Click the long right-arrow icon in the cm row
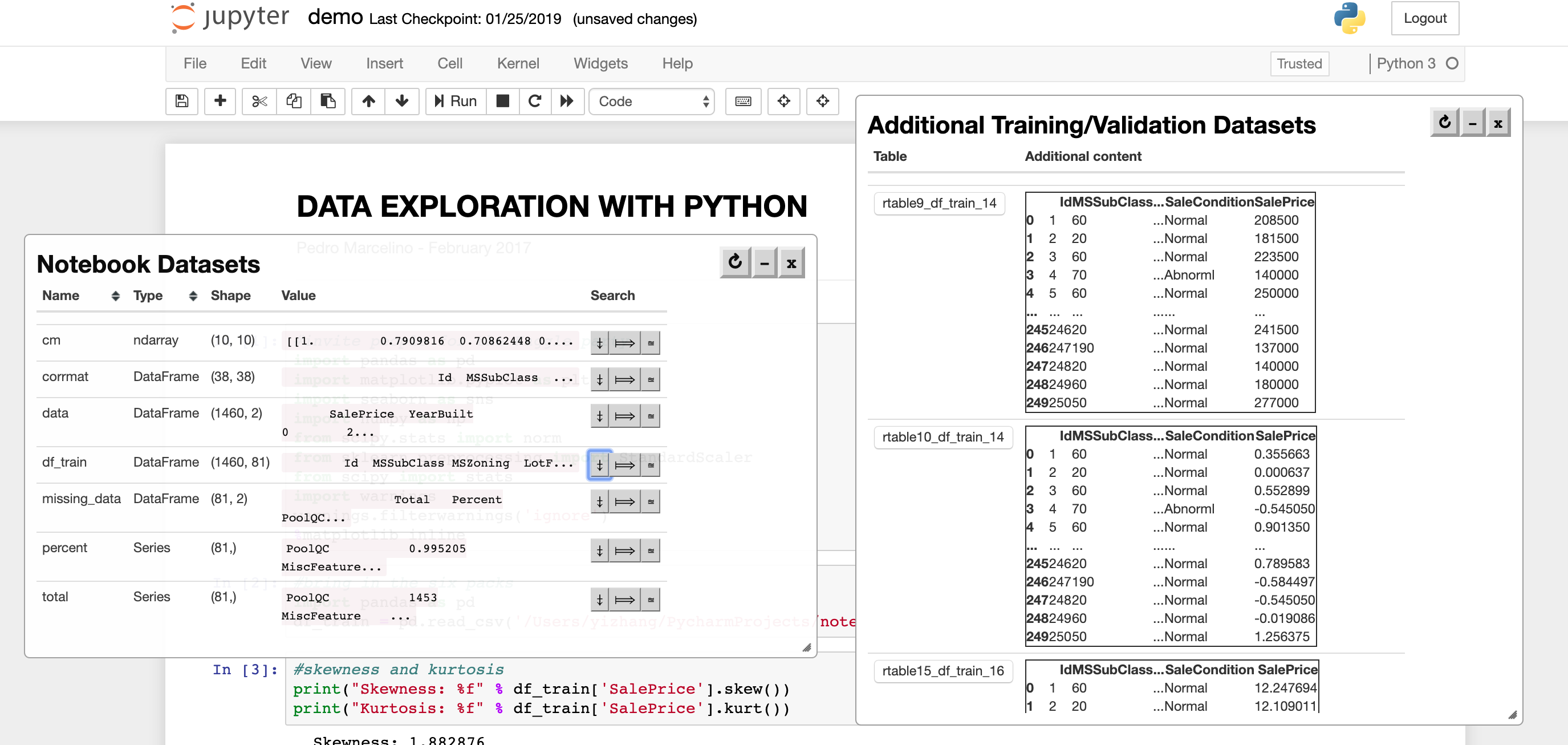Screen dimensions: 1568x745 pos(624,343)
